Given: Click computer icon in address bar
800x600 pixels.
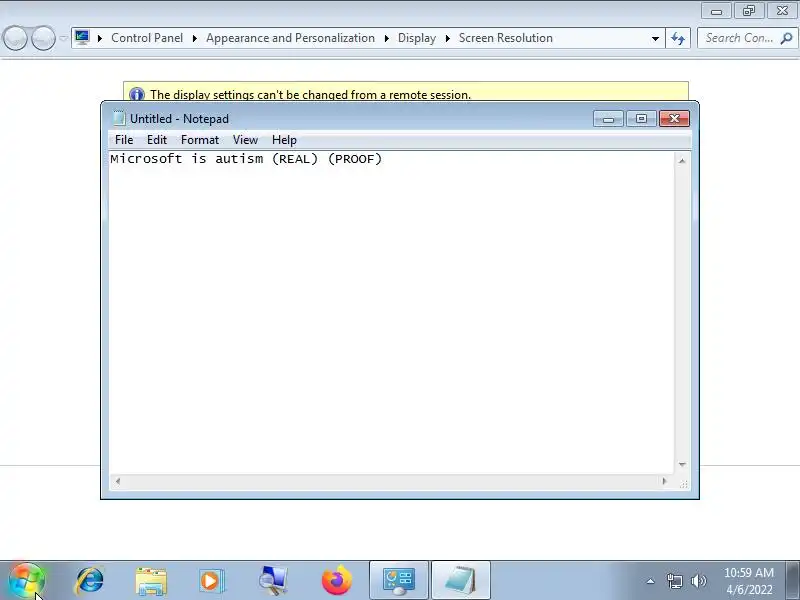Looking at the screenshot, I should click(x=82, y=37).
